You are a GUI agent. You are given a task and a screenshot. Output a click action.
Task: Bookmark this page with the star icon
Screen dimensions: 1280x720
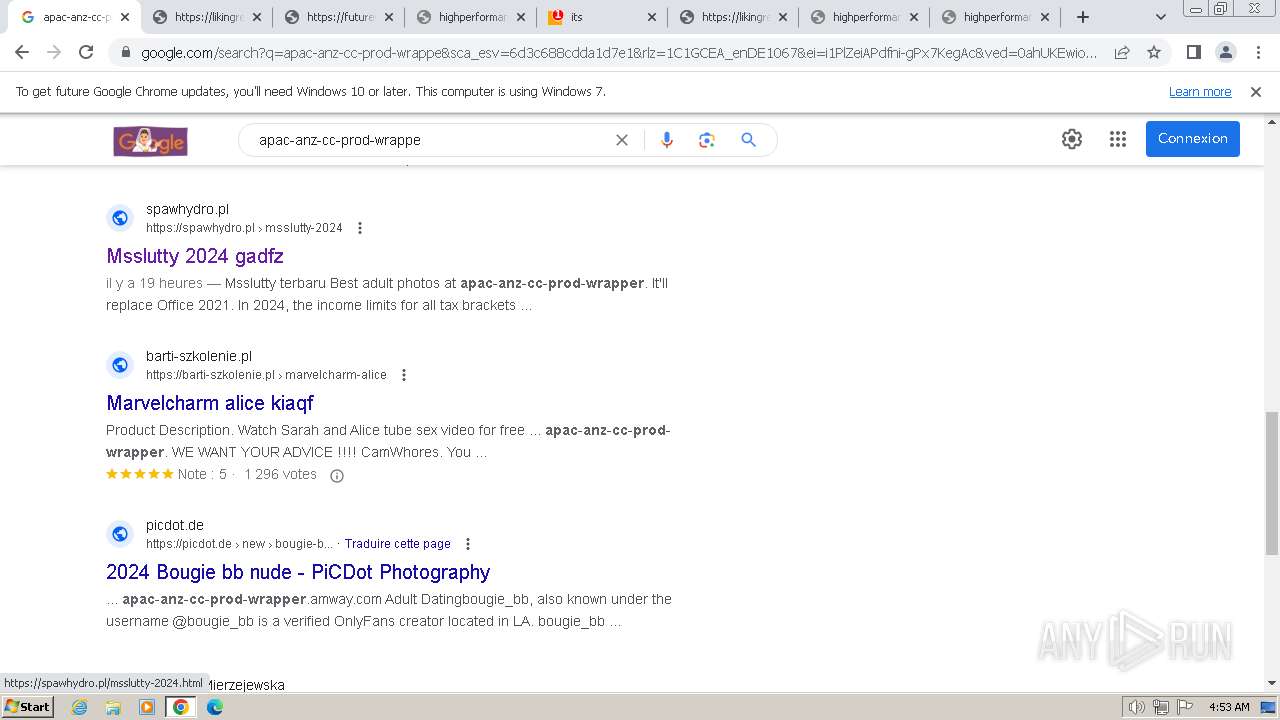(x=1154, y=52)
